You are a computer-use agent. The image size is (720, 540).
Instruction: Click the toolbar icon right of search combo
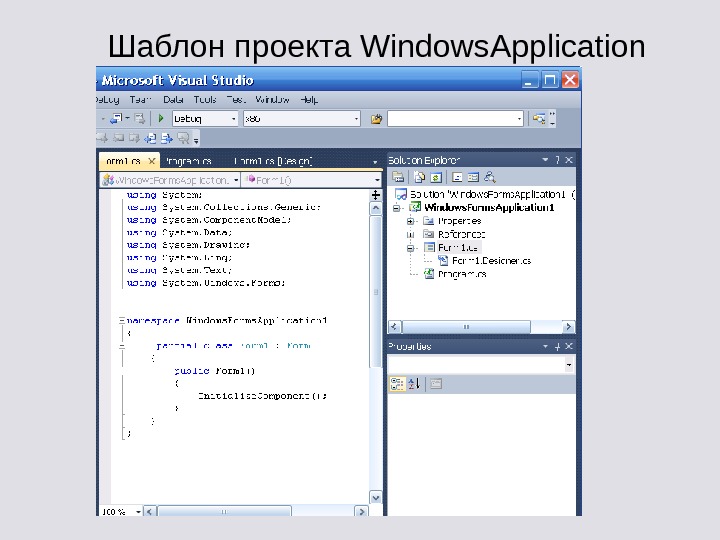pos(539,119)
